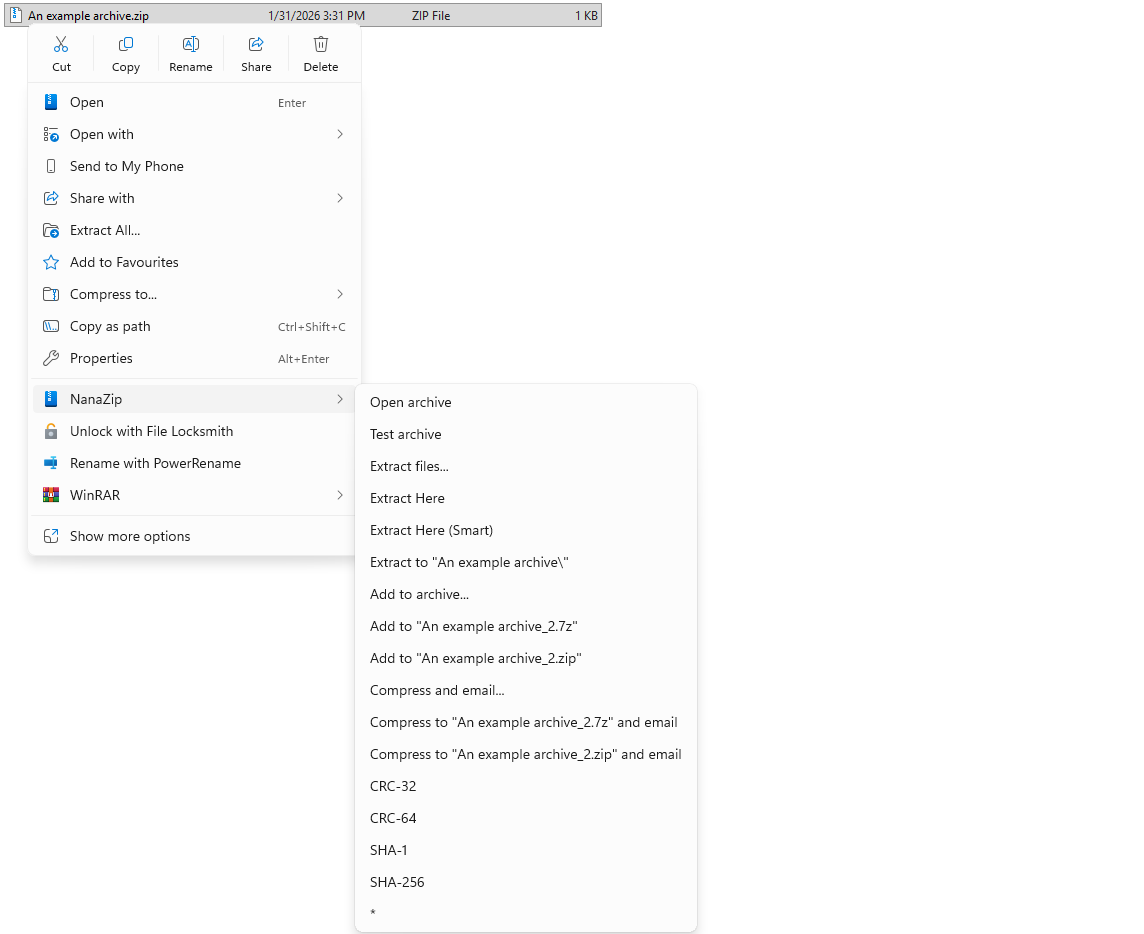The width and height of the screenshot is (1144, 934).
Task: Compress to "An example archive_2.7z" and email
Action: coord(526,723)
